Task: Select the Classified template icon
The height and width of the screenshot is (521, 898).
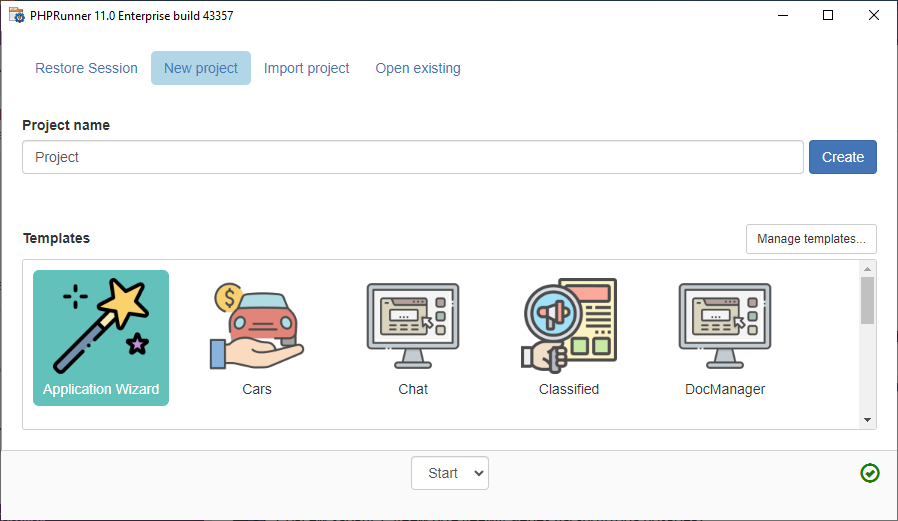Action: tap(569, 325)
